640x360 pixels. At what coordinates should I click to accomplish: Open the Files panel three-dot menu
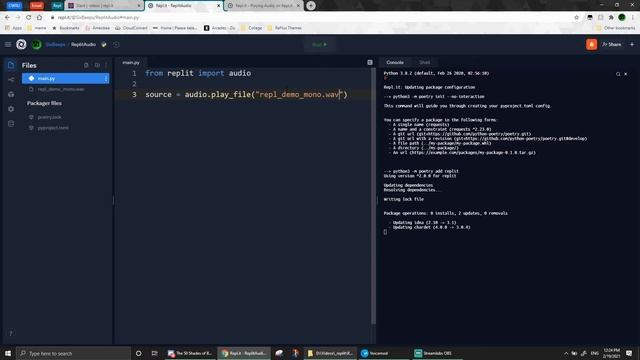click(106, 65)
